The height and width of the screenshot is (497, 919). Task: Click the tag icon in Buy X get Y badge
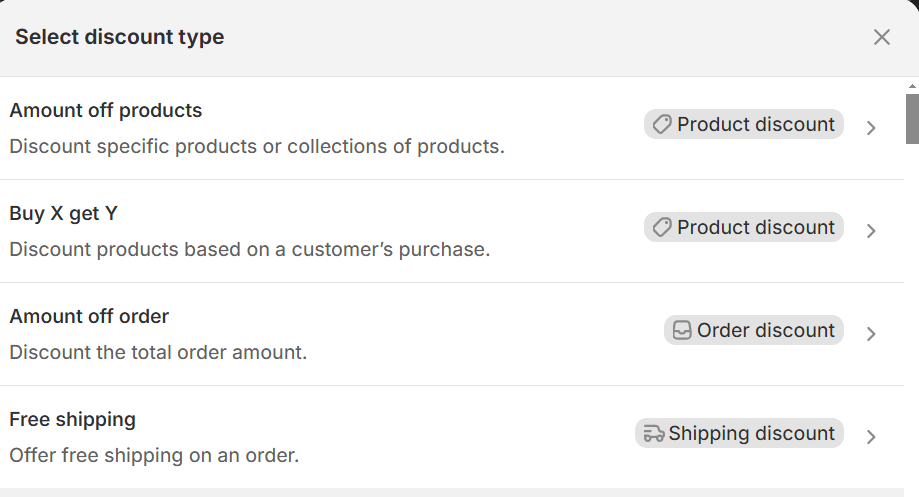point(661,228)
